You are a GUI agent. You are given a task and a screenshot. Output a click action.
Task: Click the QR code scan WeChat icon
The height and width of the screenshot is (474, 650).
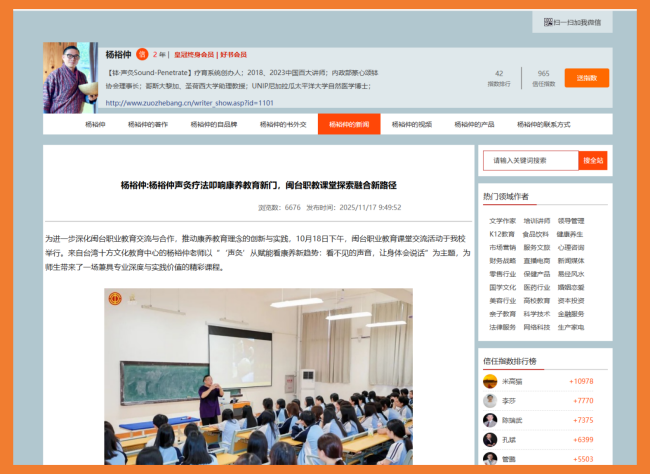pos(548,21)
